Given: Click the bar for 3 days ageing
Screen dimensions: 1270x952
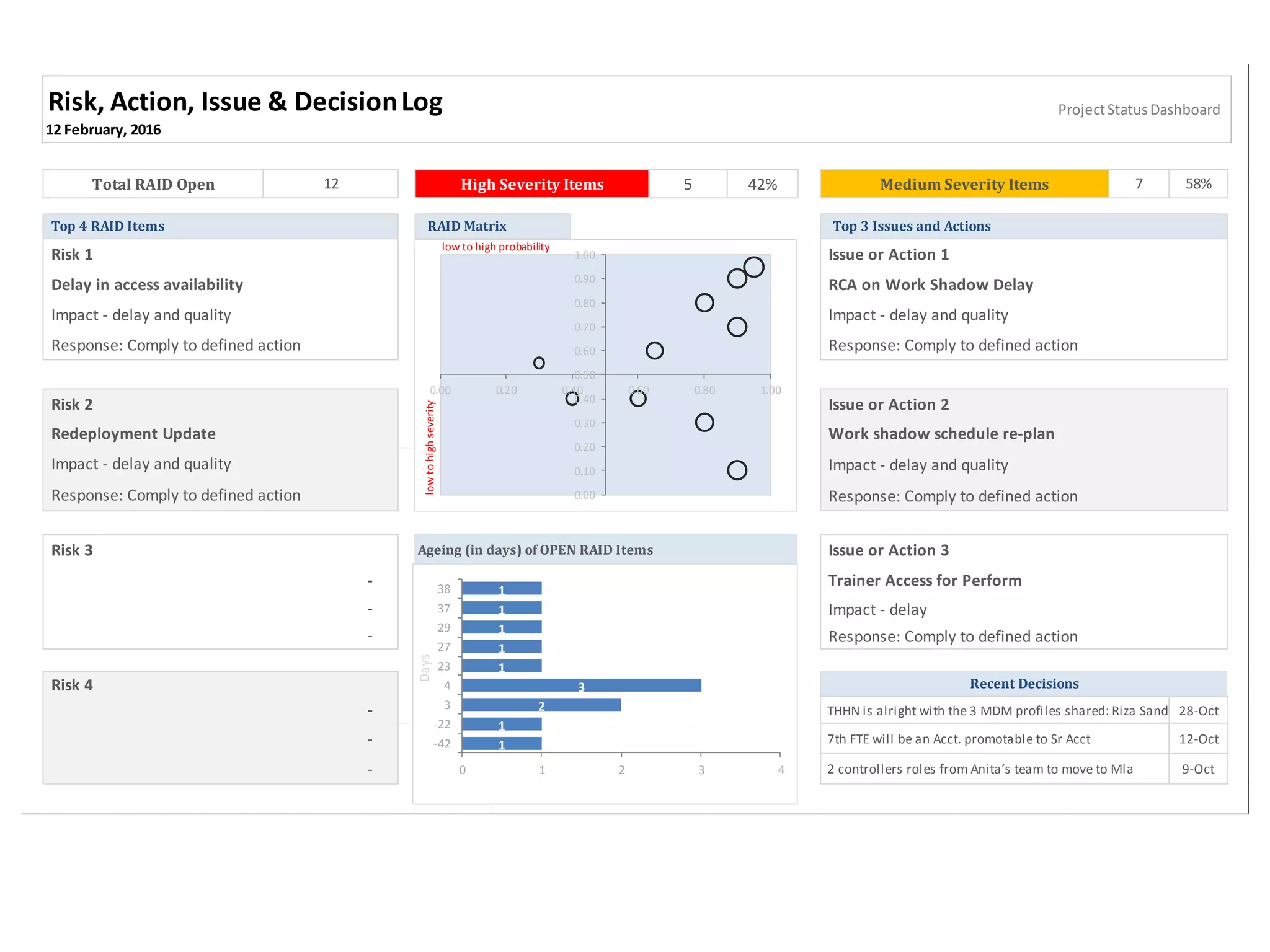Looking at the screenshot, I should [x=541, y=705].
